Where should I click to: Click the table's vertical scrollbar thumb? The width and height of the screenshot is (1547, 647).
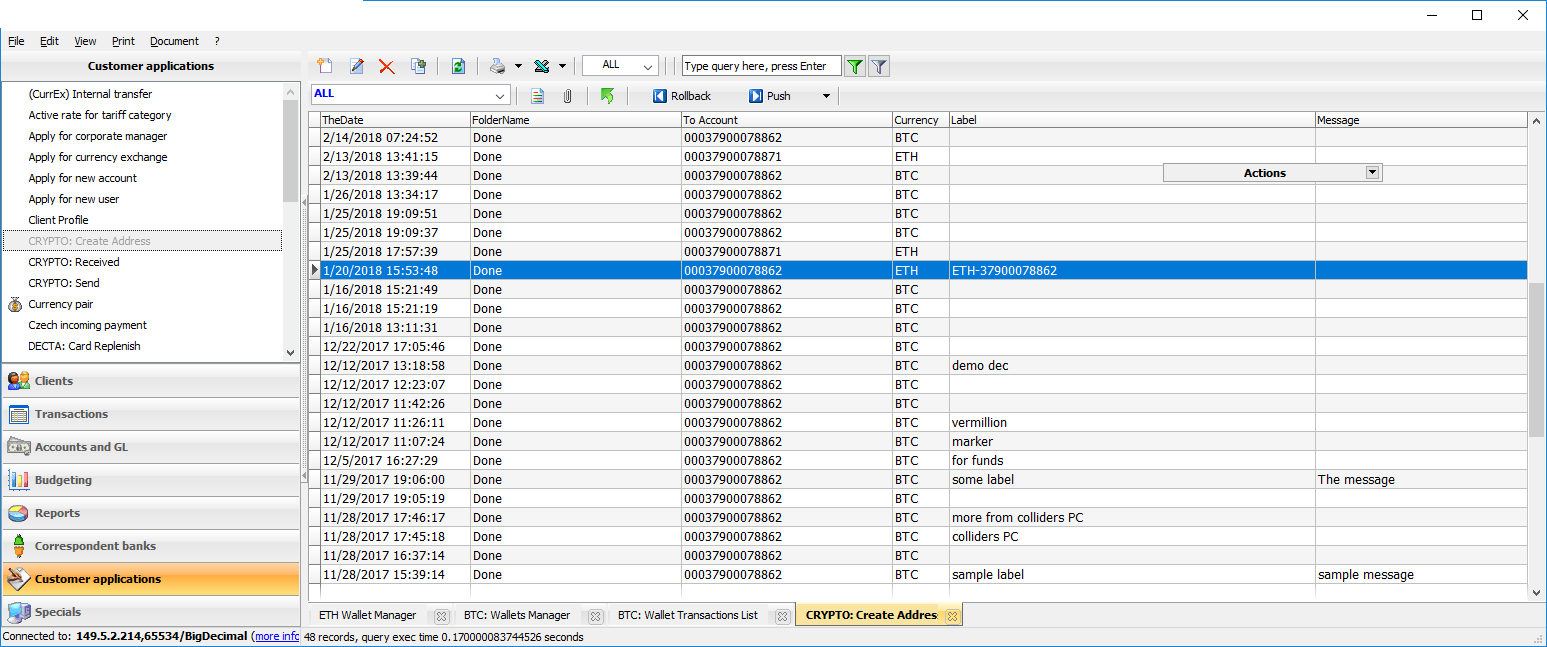click(1536, 359)
